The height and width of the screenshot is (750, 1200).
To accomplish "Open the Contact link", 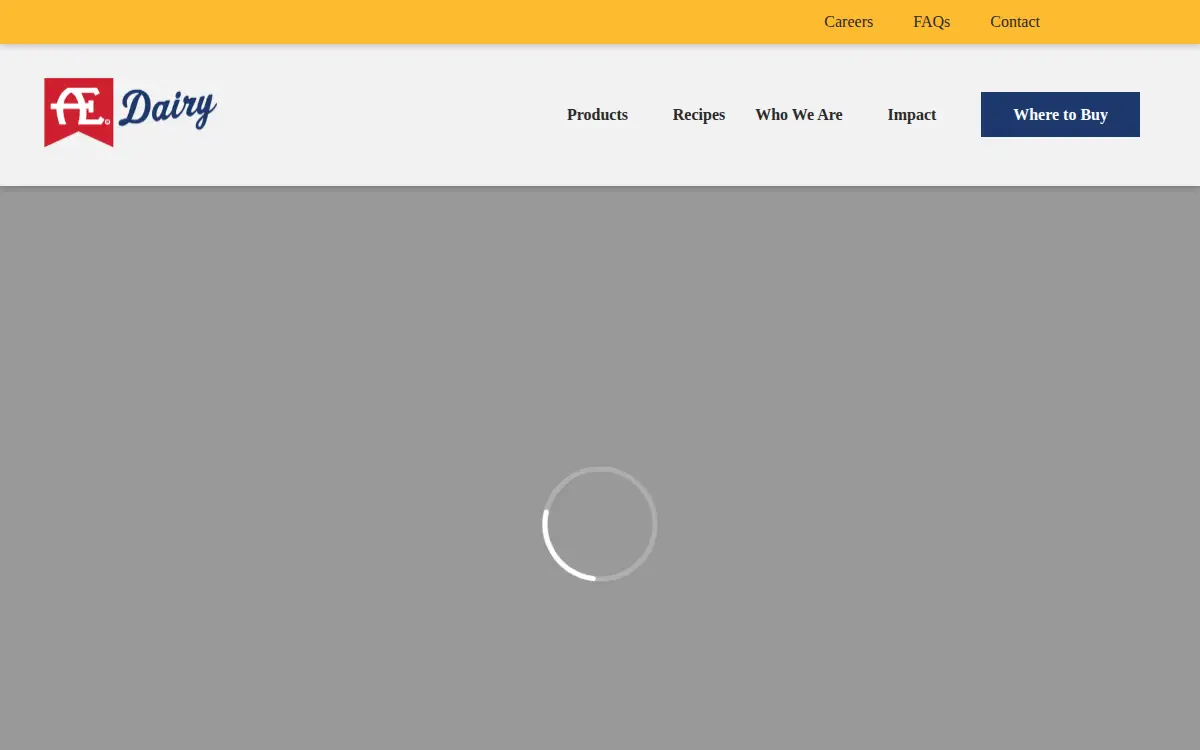I will click(x=1015, y=22).
